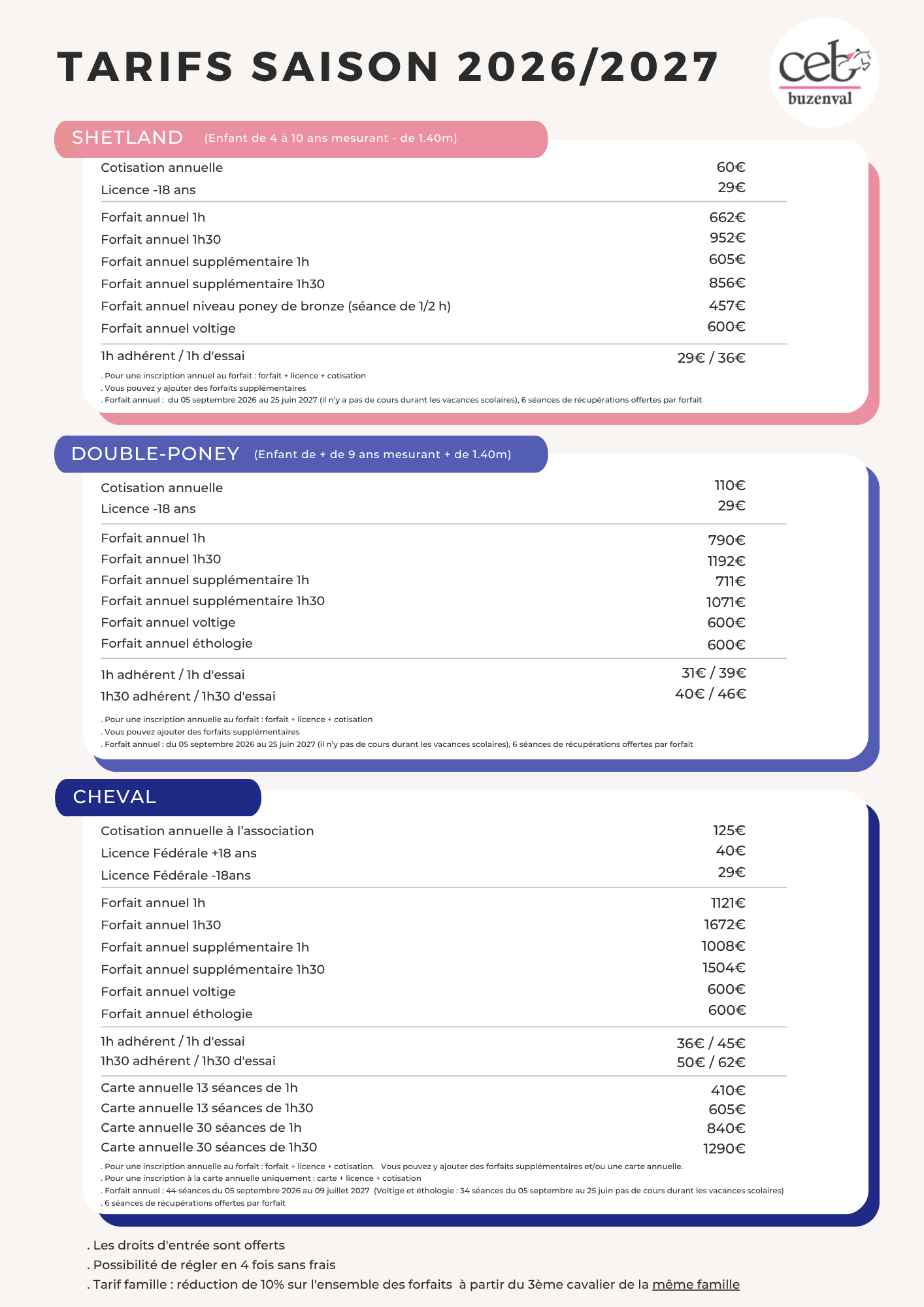Click Shetland 'Forfait annuel voltige' label
924x1307 pixels.
click(168, 328)
